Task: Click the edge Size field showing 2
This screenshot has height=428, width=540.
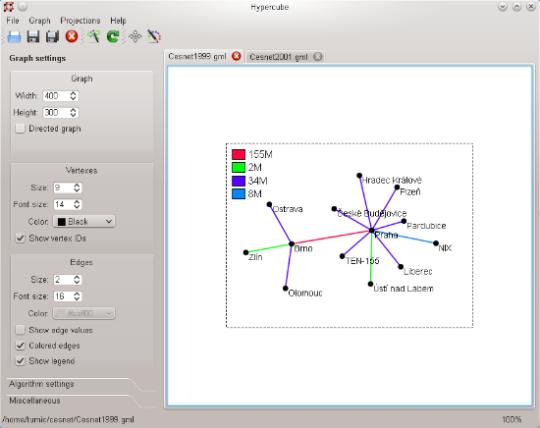Action: 63,280
